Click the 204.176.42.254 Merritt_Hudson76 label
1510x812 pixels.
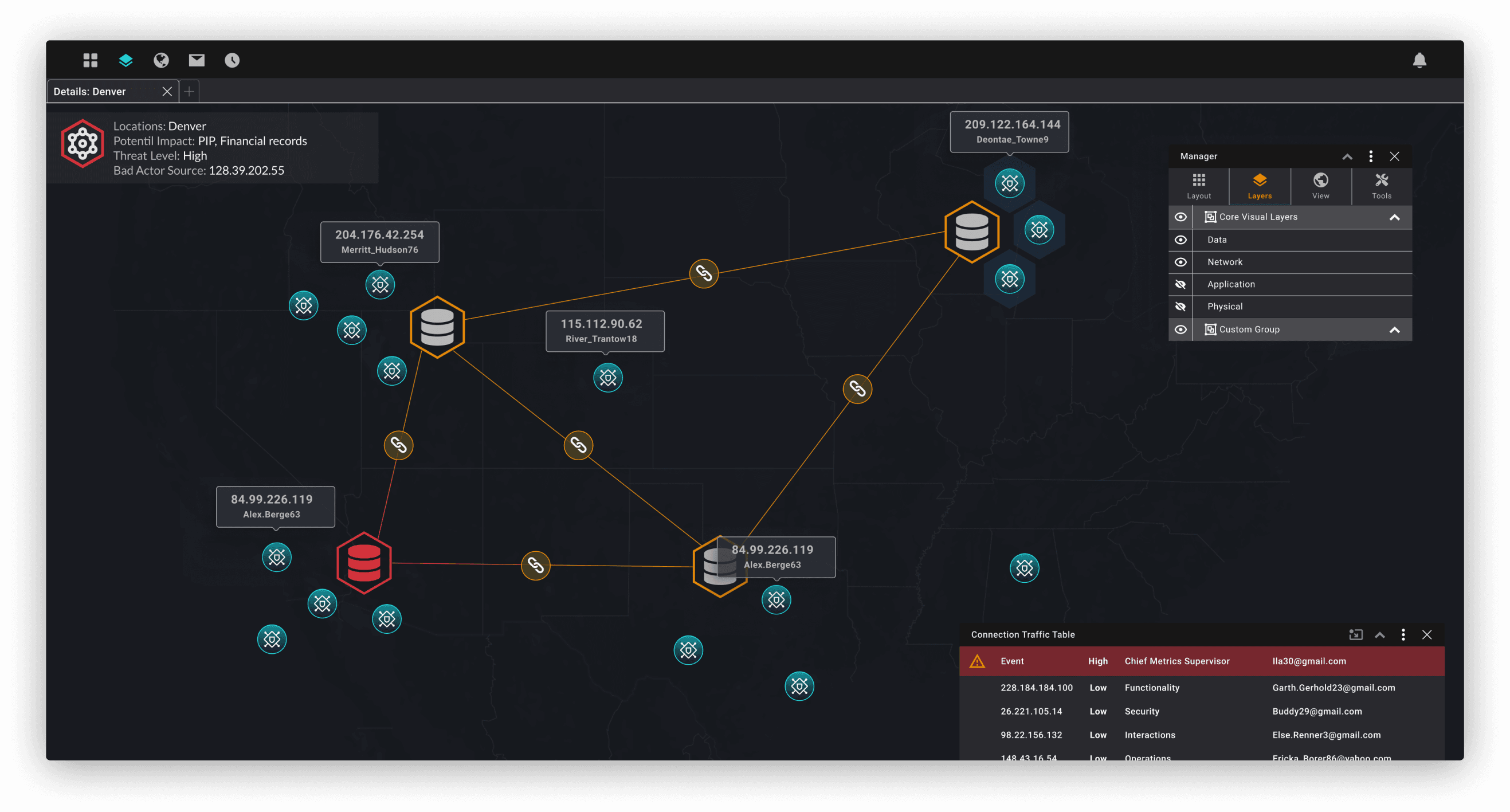pyautogui.click(x=379, y=242)
